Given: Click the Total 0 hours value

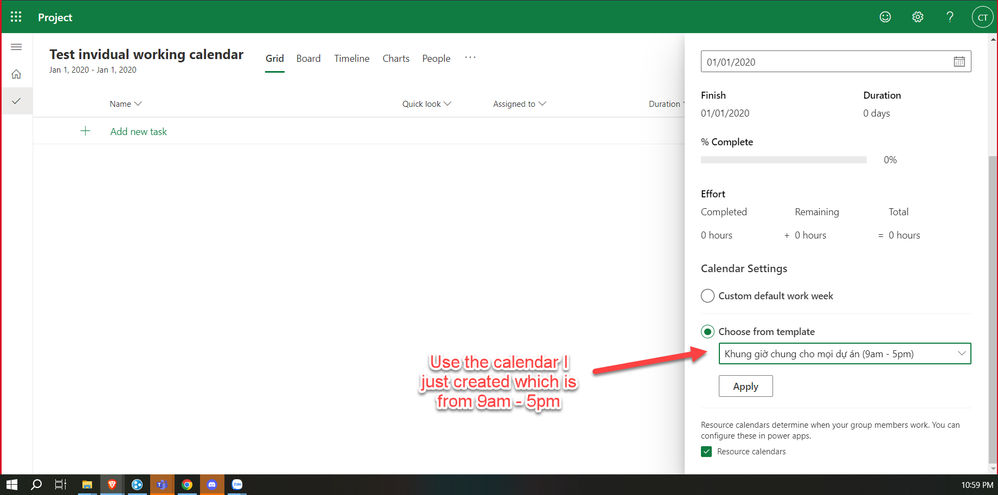Looking at the screenshot, I should (x=904, y=235).
